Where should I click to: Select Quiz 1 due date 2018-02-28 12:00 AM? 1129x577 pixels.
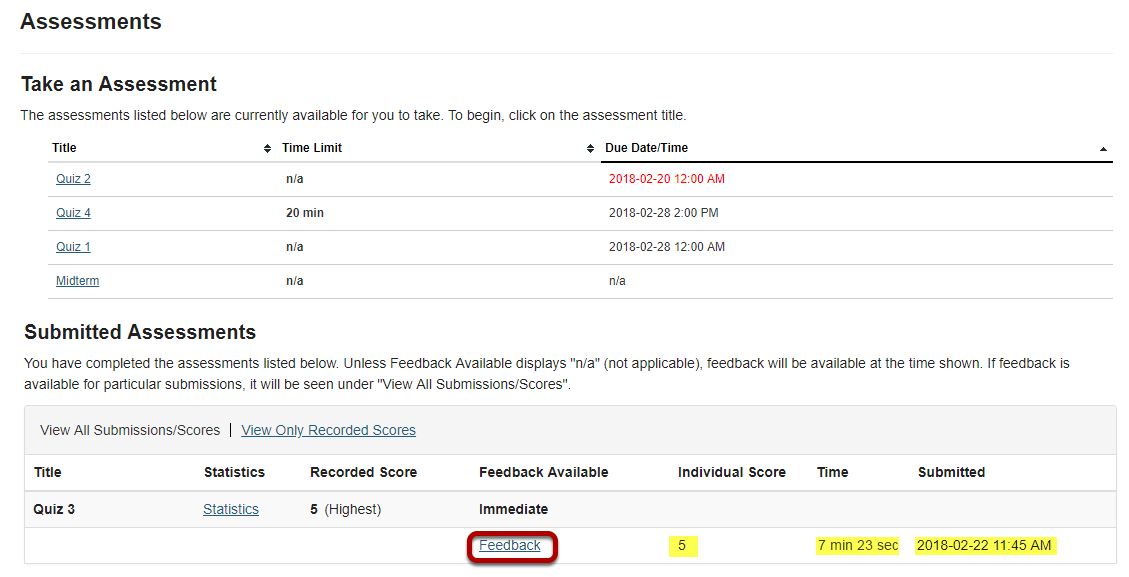(x=667, y=246)
